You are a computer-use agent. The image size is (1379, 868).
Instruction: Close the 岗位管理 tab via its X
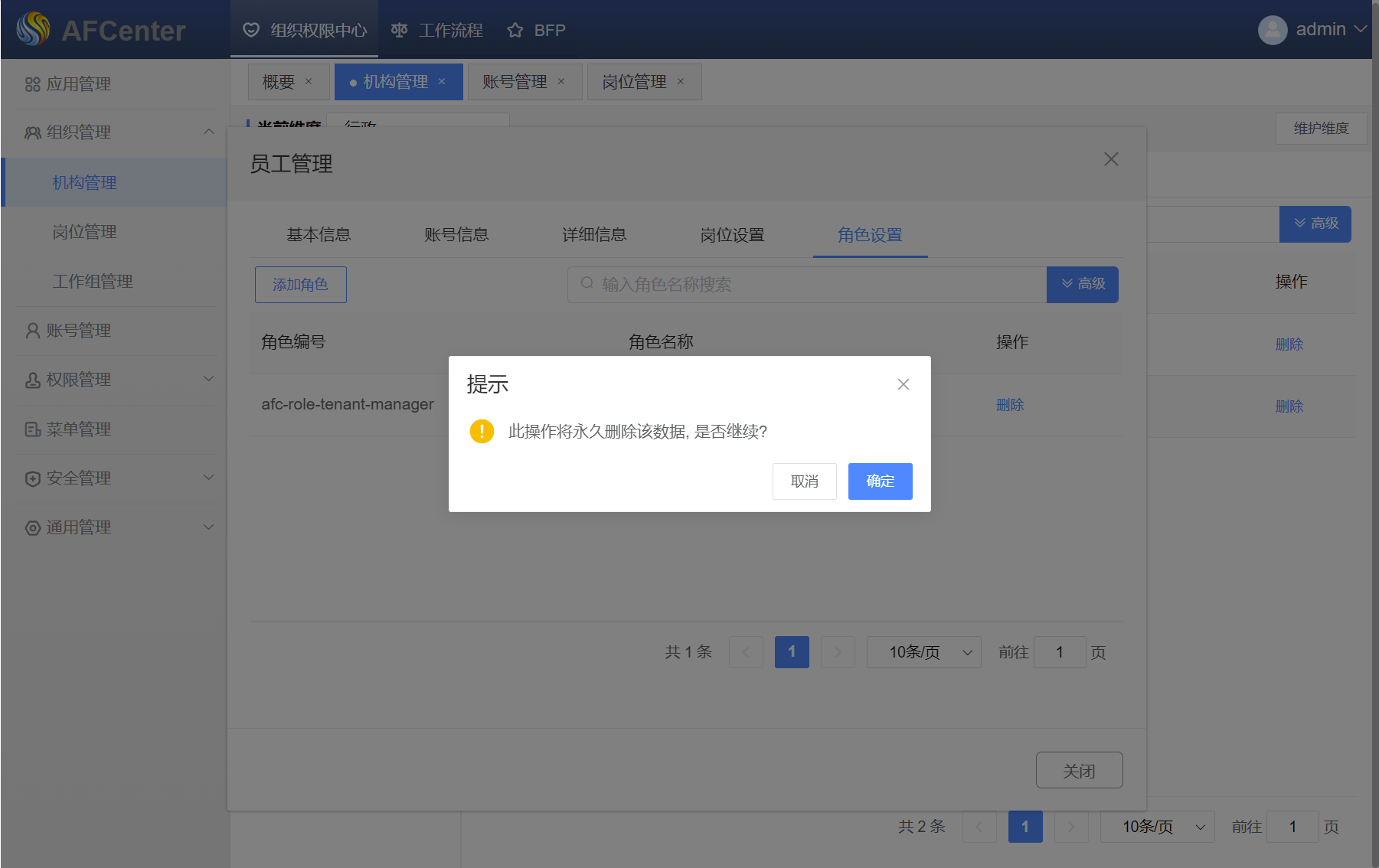pyautogui.click(x=681, y=82)
